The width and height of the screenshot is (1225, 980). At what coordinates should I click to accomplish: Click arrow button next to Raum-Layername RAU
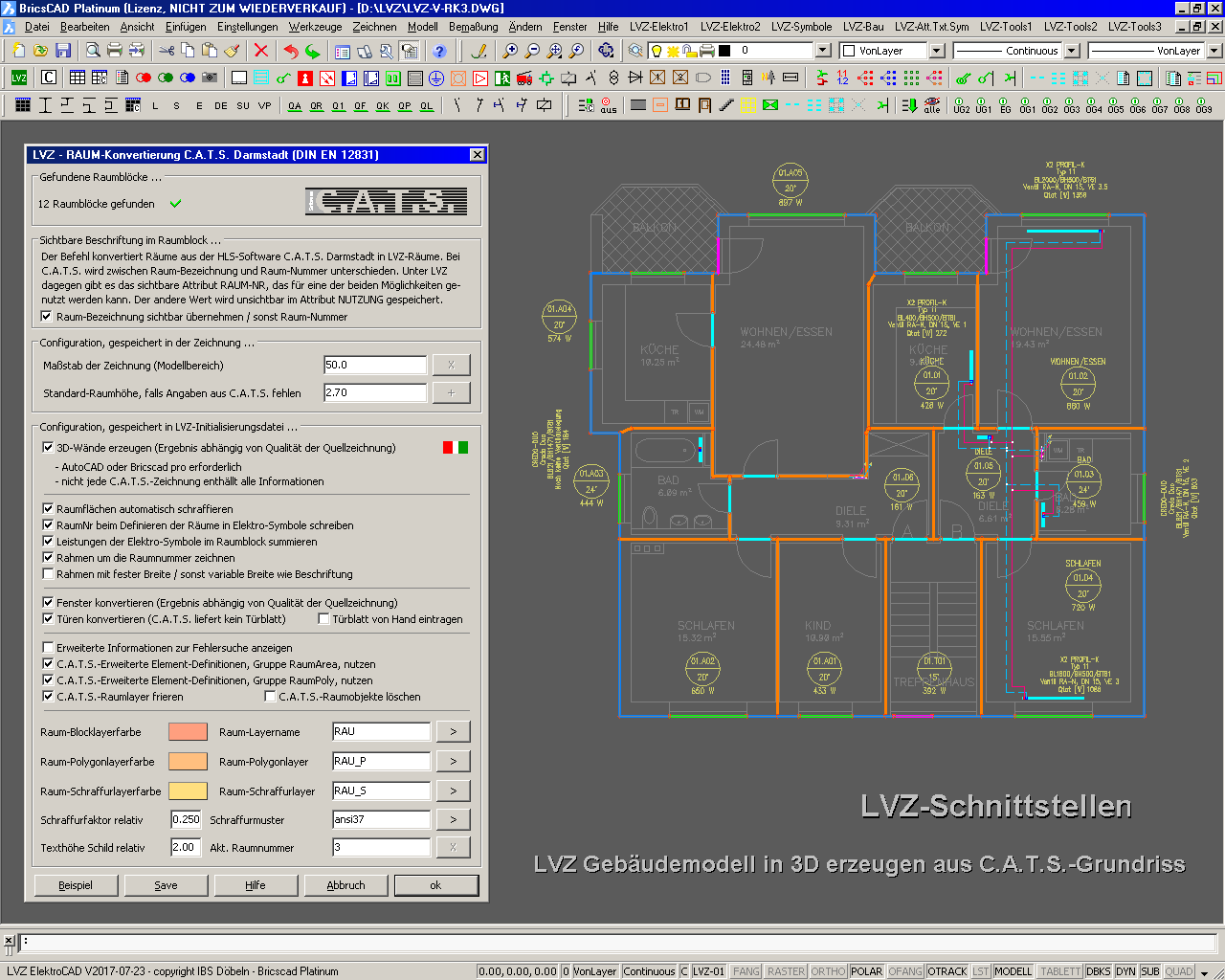point(453,732)
